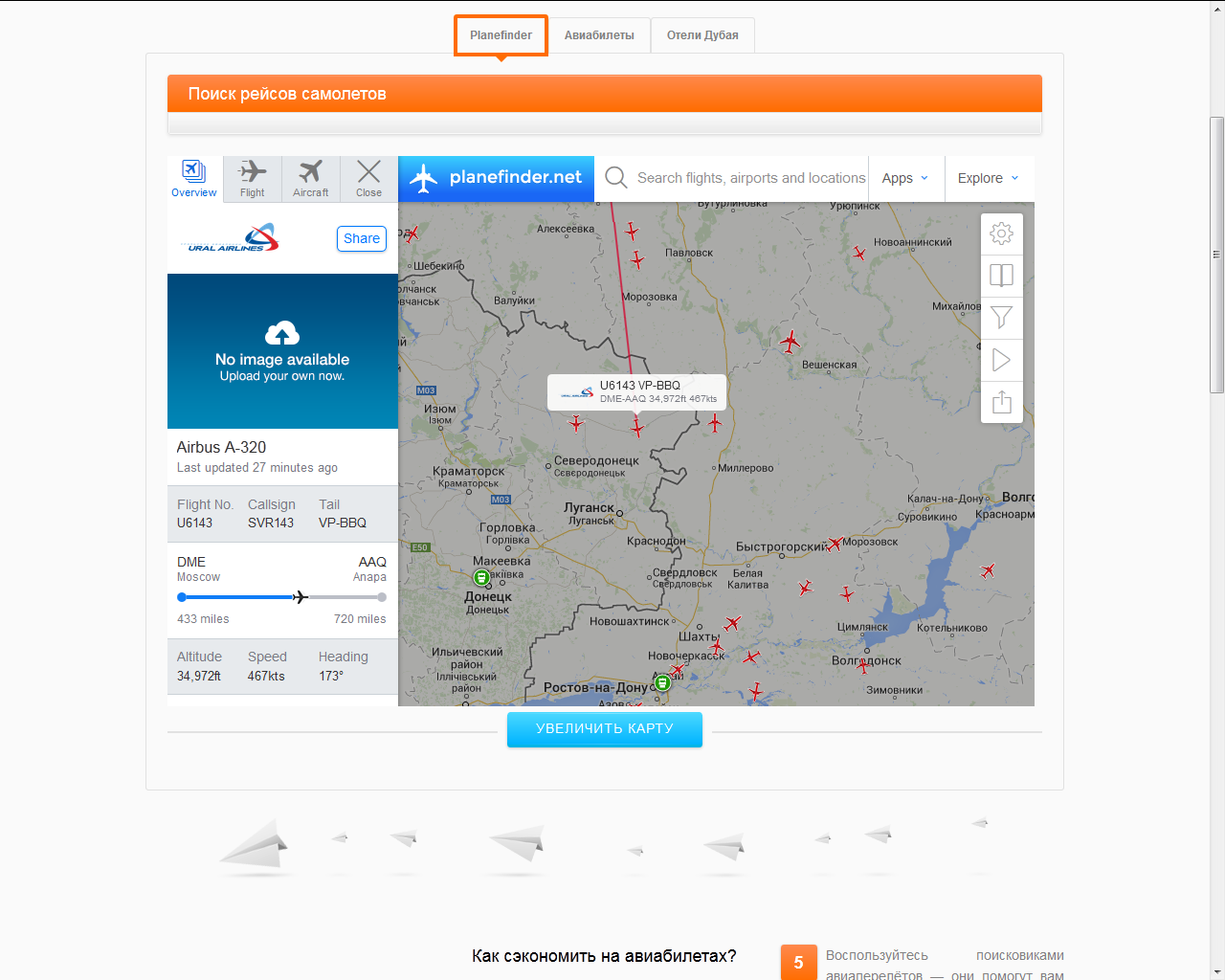Viewport: 1225px width, 980px height.
Task: Click the No image available placeholder
Action: [282, 351]
